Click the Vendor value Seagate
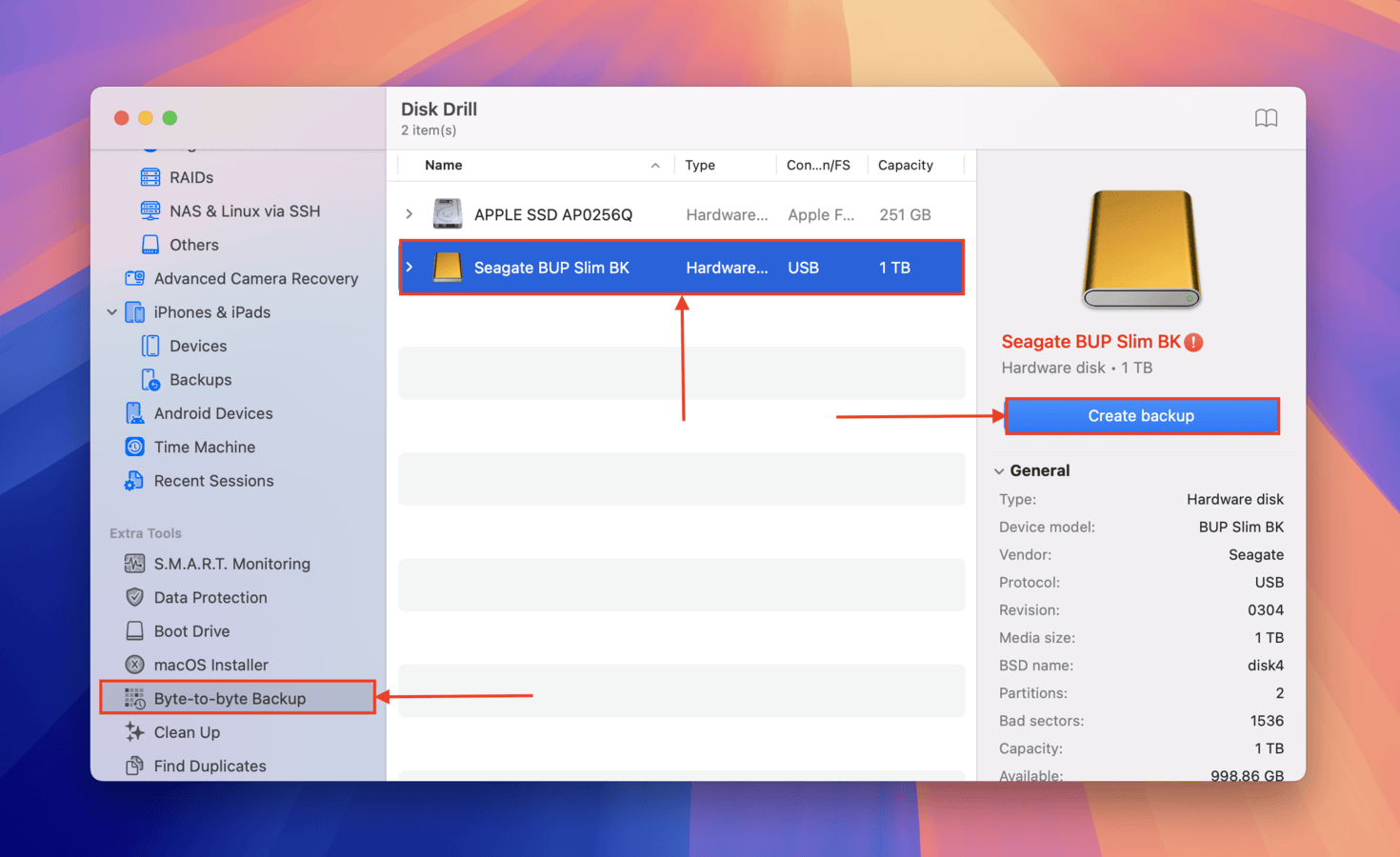The width and height of the screenshot is (1400, 857). click(1256, 555)
